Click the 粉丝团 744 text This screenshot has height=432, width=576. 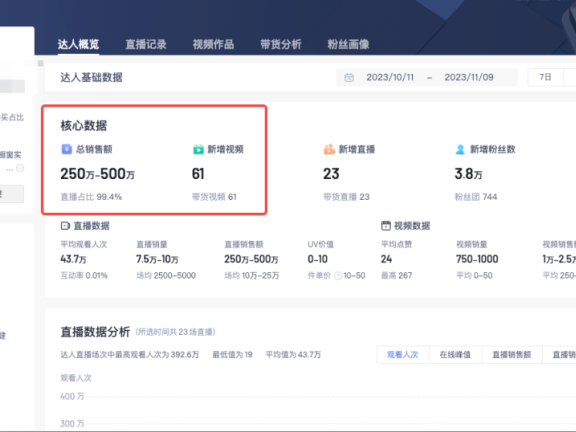[476, 197]
